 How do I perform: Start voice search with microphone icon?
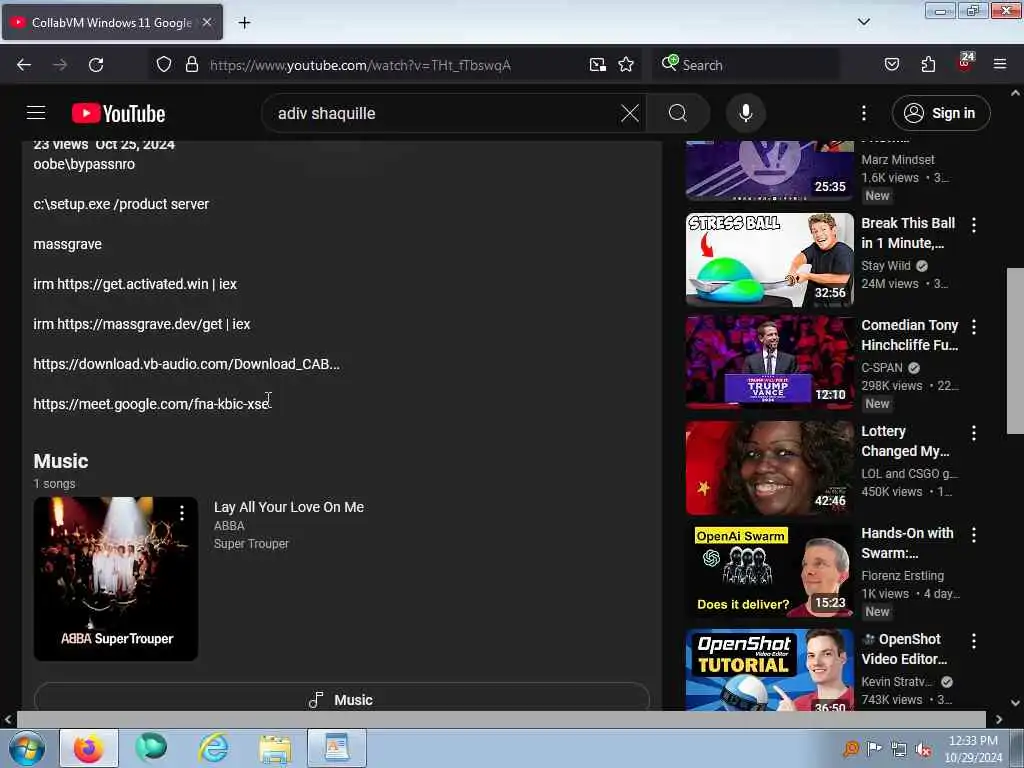(x=746, y=113)
